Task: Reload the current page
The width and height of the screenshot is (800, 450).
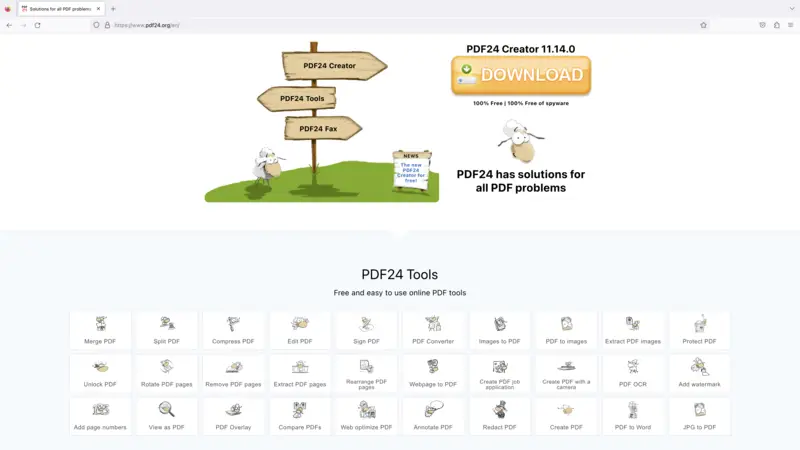Action: 37,25
